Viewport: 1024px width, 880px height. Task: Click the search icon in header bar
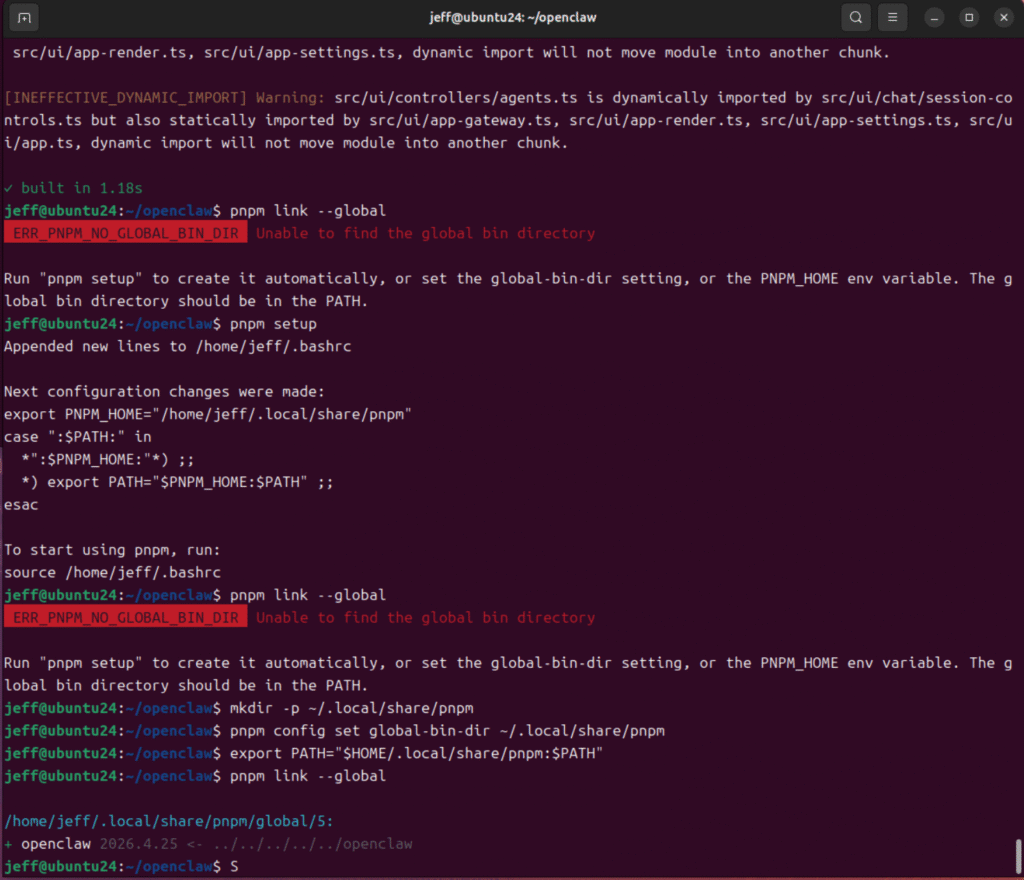coord(855,17)
